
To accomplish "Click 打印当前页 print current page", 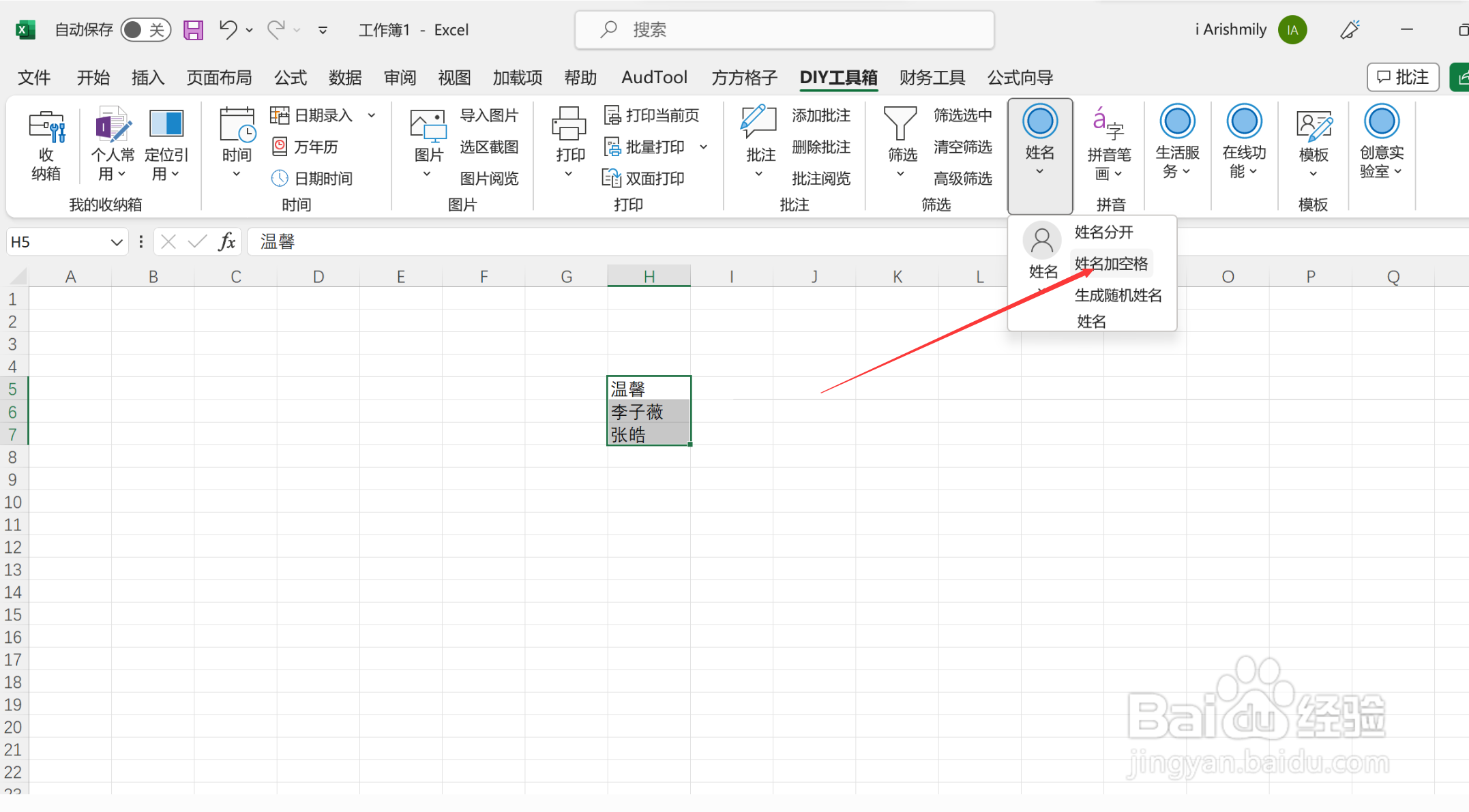I will (x=651, y=115).
